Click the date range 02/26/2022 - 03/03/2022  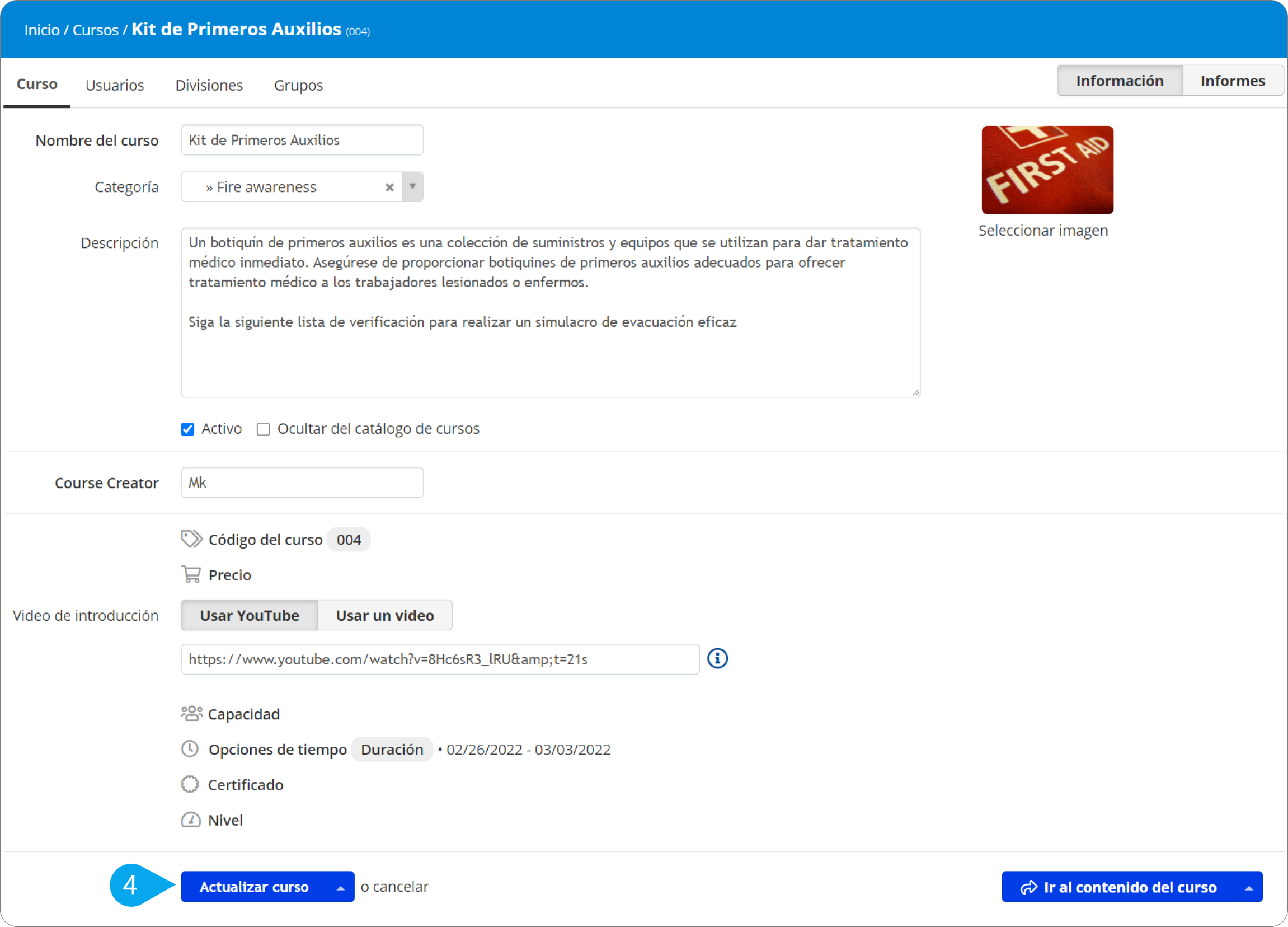[x=528, y=749]
